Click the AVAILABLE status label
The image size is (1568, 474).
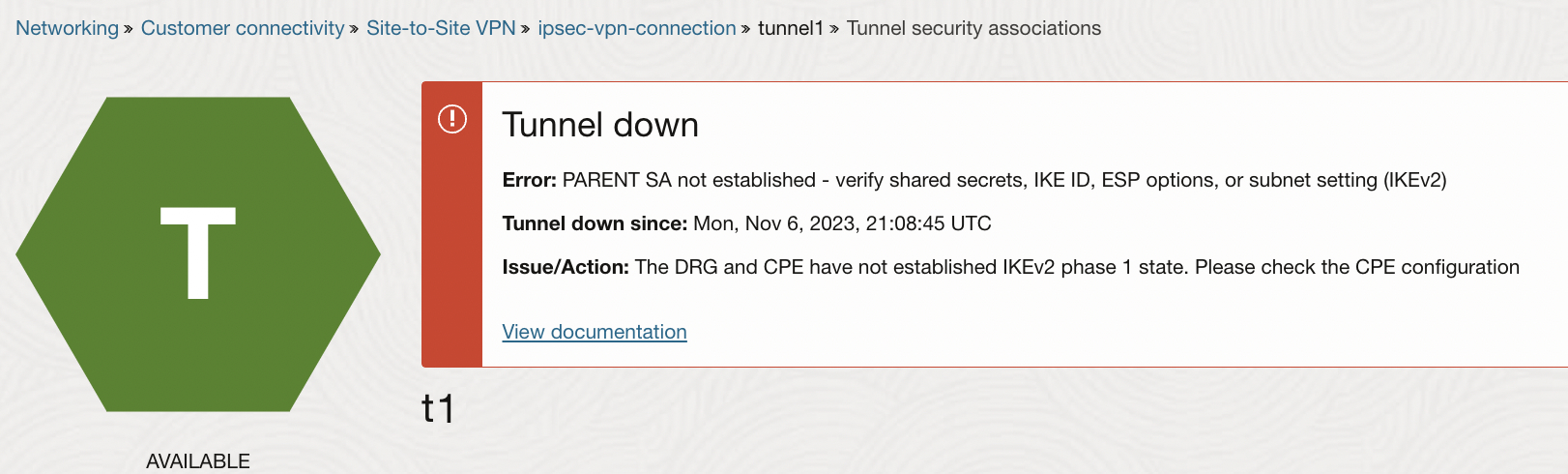click(x=198, y=461)
